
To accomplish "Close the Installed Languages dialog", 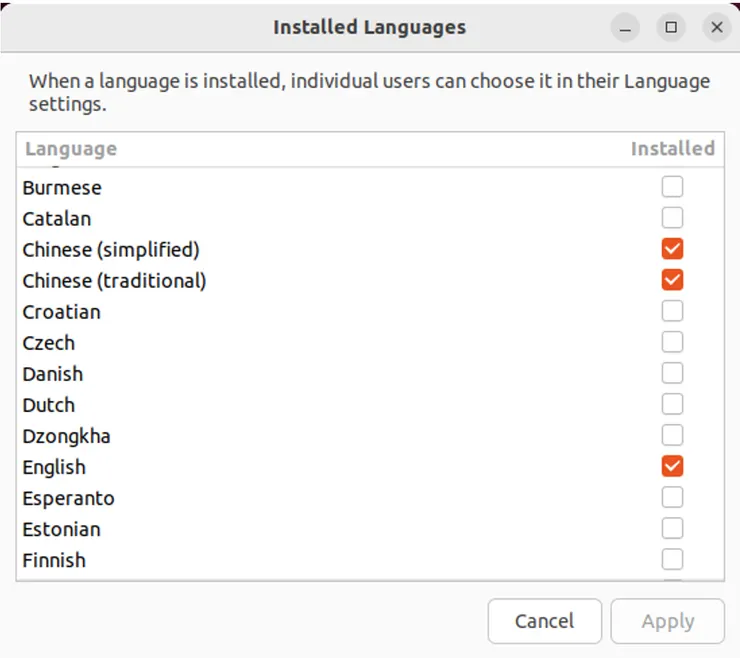I will tap(716, 28).
